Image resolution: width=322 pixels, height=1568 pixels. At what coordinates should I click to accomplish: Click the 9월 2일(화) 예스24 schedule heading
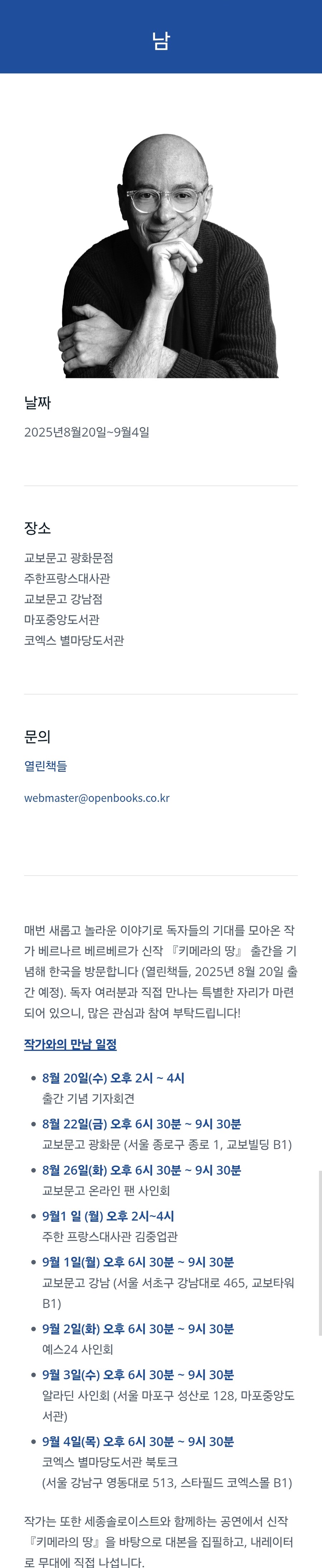pyautogui.click(x=138, y=1329)
